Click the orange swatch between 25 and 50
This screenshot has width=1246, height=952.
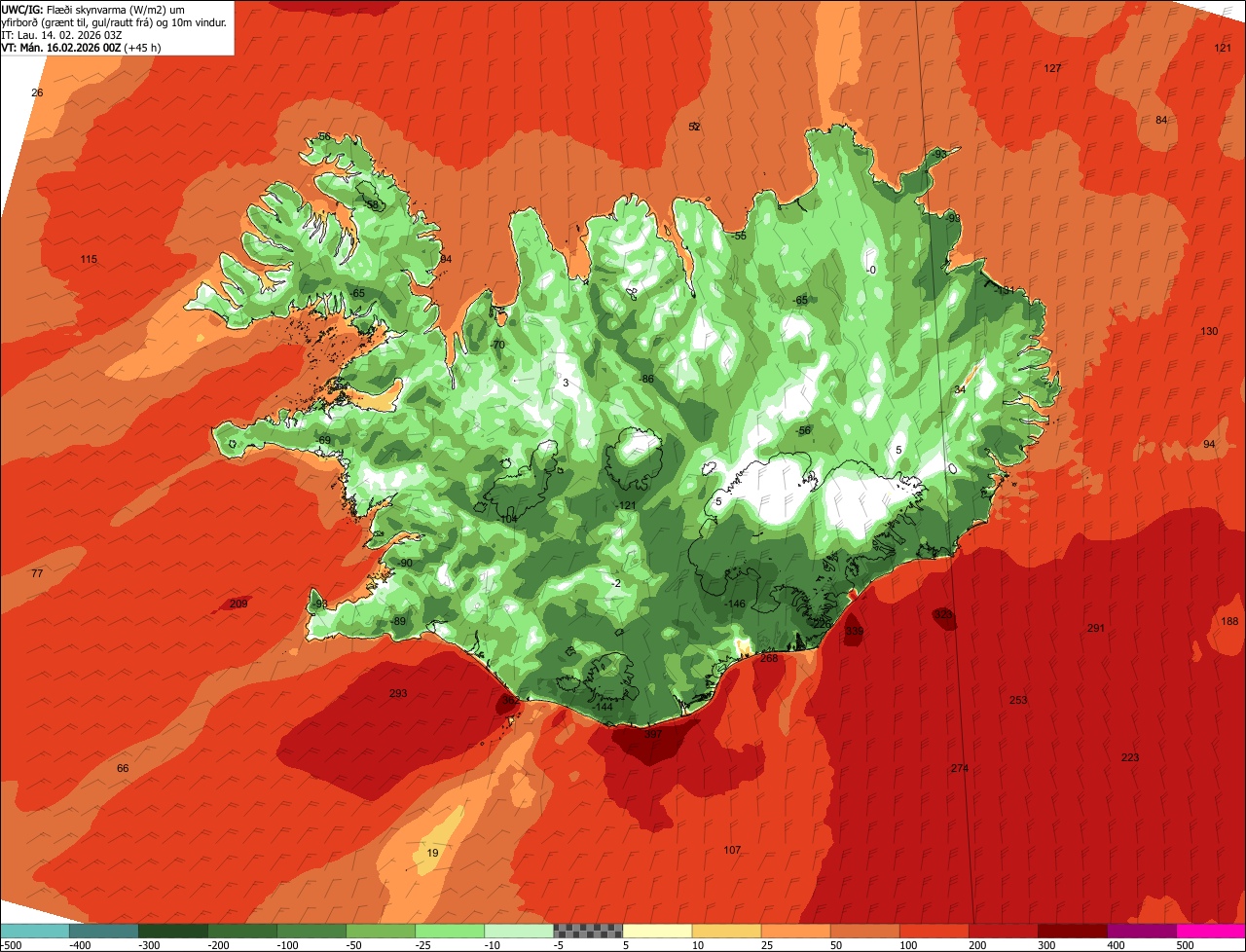(x=795, y=931)
